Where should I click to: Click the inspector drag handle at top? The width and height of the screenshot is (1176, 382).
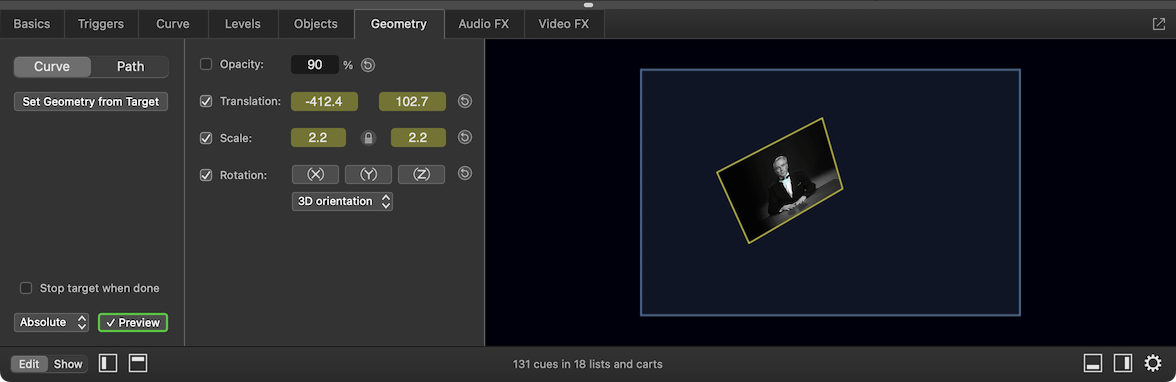(x=588, y=5)
